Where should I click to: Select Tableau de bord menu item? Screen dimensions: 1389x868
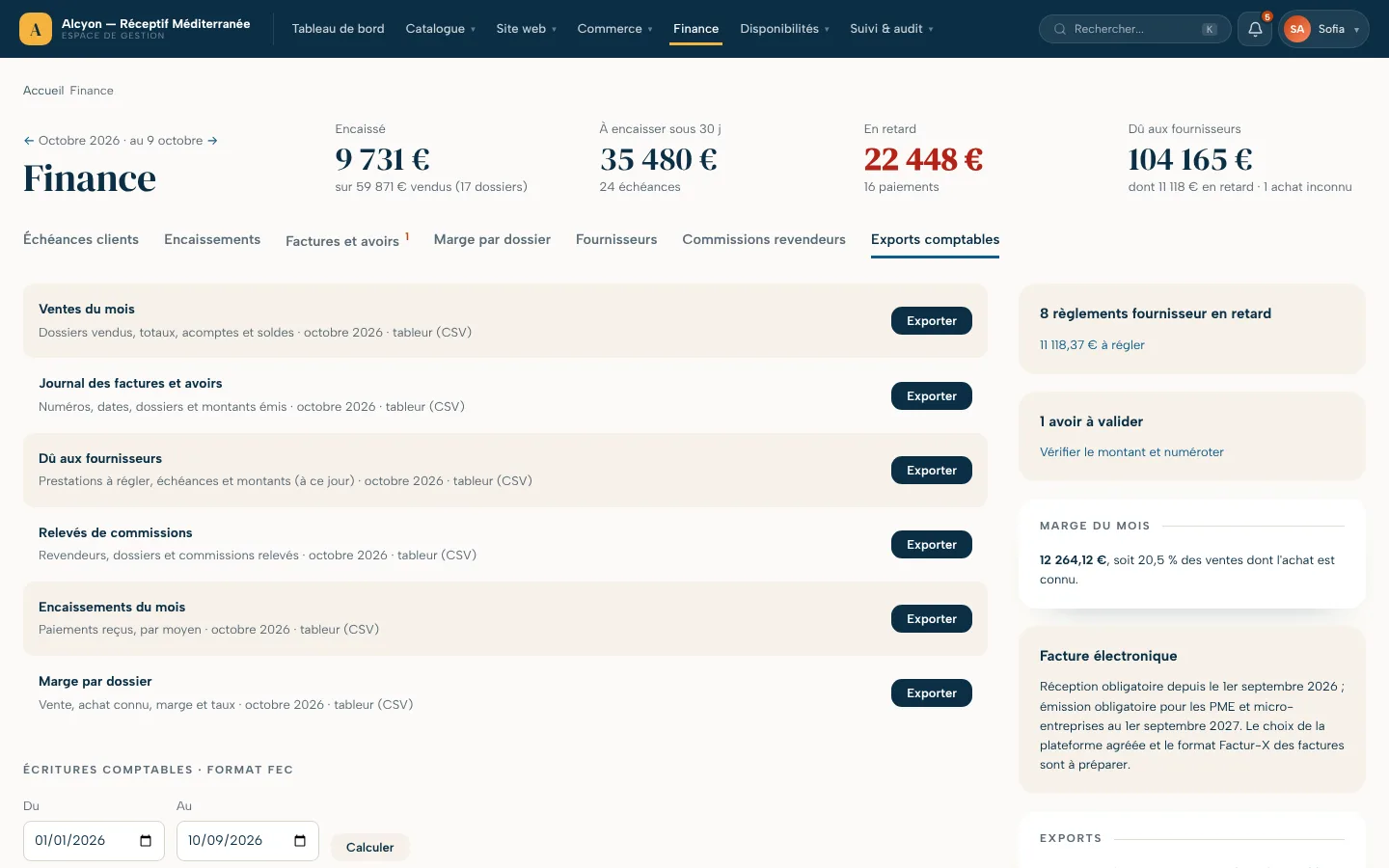(339, 29)
